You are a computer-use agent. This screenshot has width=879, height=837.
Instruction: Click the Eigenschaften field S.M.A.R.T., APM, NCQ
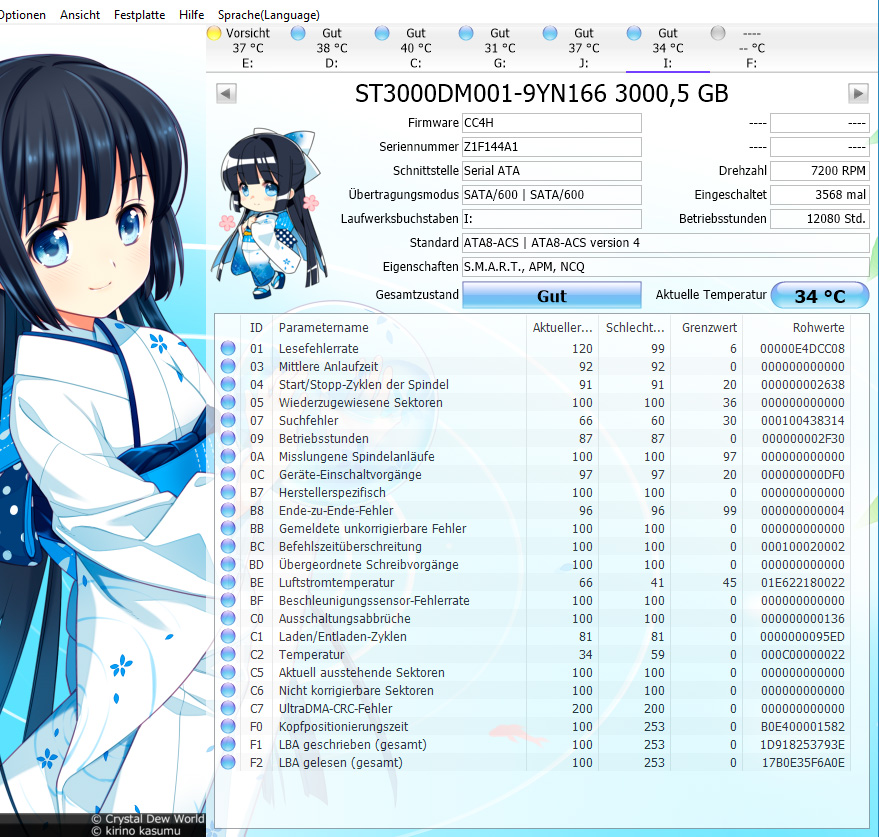(x=666, y=267)
